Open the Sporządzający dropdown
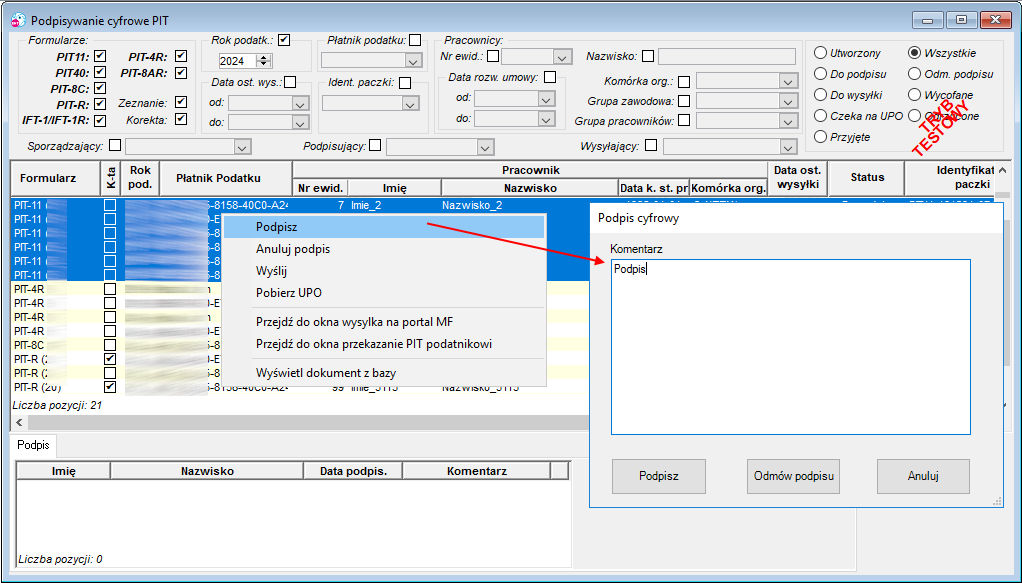1022x583 pixels. (x=242, y=147)
